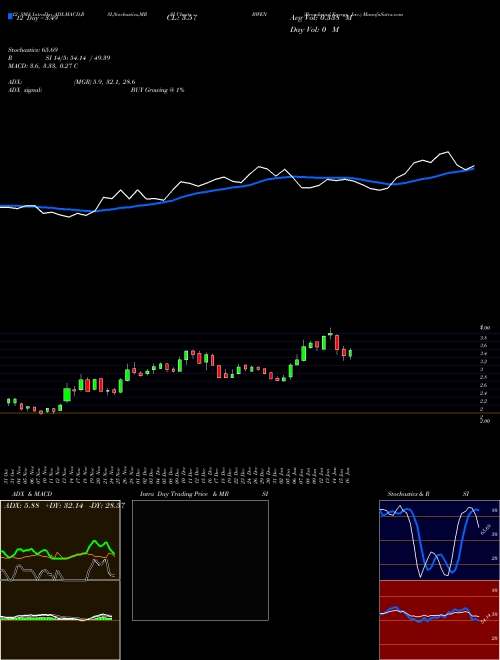Select the "CL: 3.57" closing price value
This screenshot has width=500, height=660.
pos(182,18)
